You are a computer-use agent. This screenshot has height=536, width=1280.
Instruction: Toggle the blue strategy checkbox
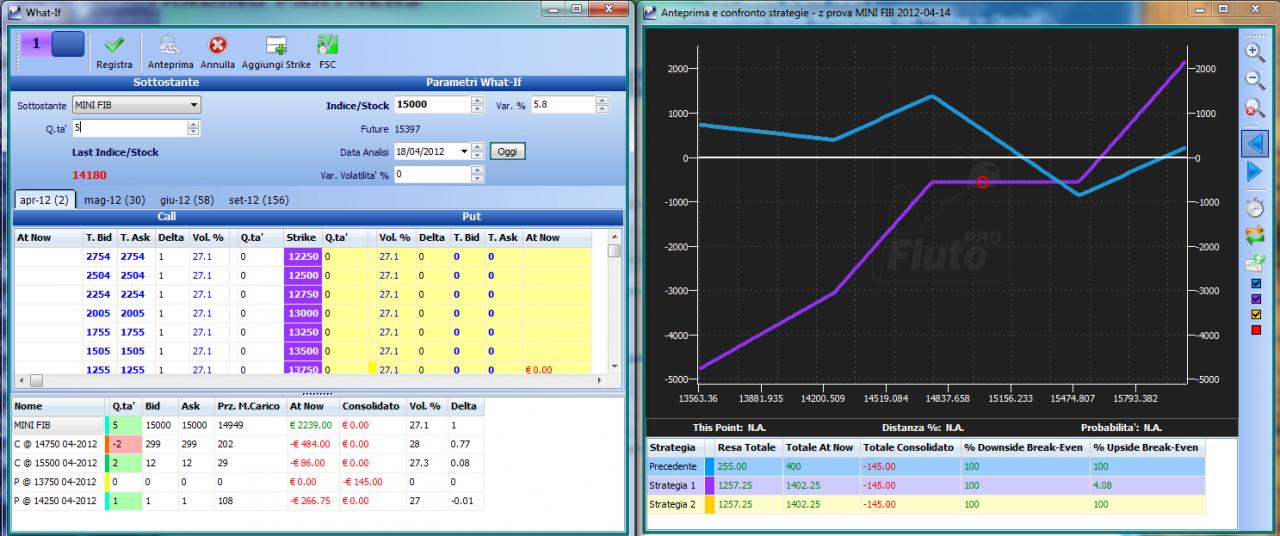tap(1256, 283)
